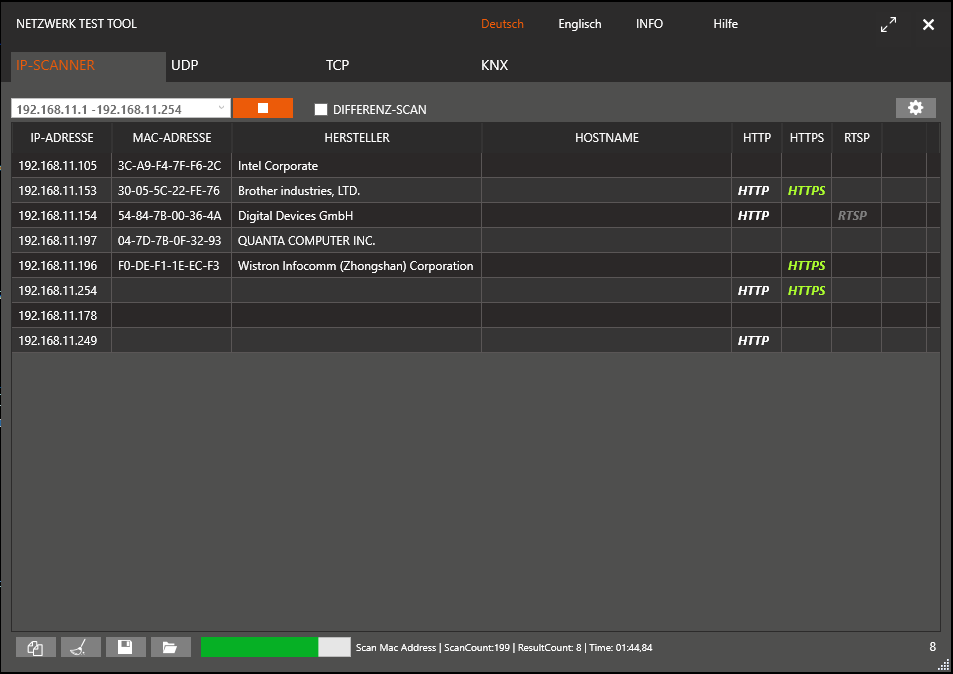Open the INFO menu item
The width and height of the screenshot is (953, 674).
point(649,24)
